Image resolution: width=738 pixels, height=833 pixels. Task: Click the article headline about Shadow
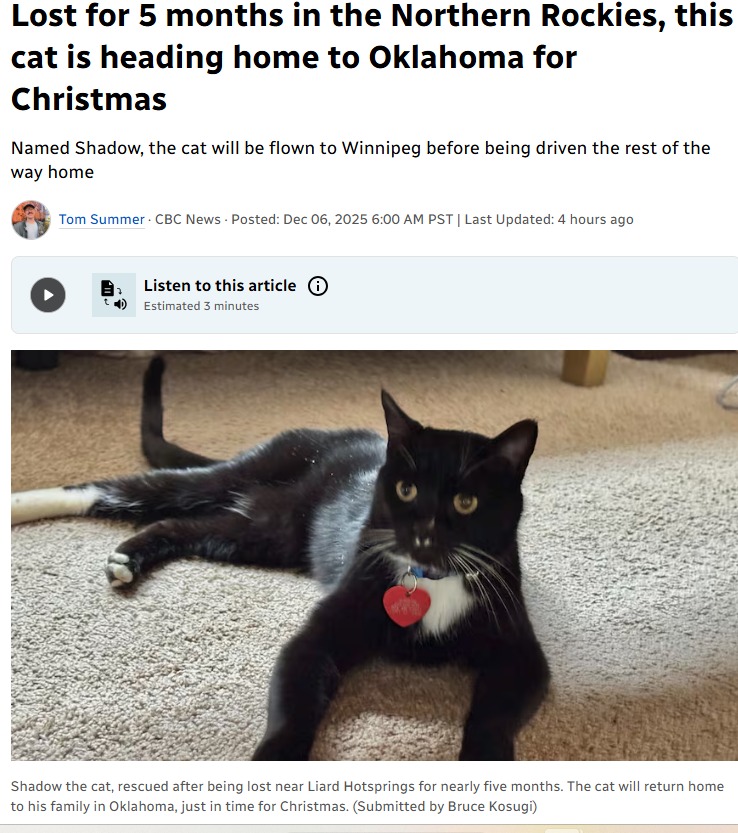coord(372,57)
